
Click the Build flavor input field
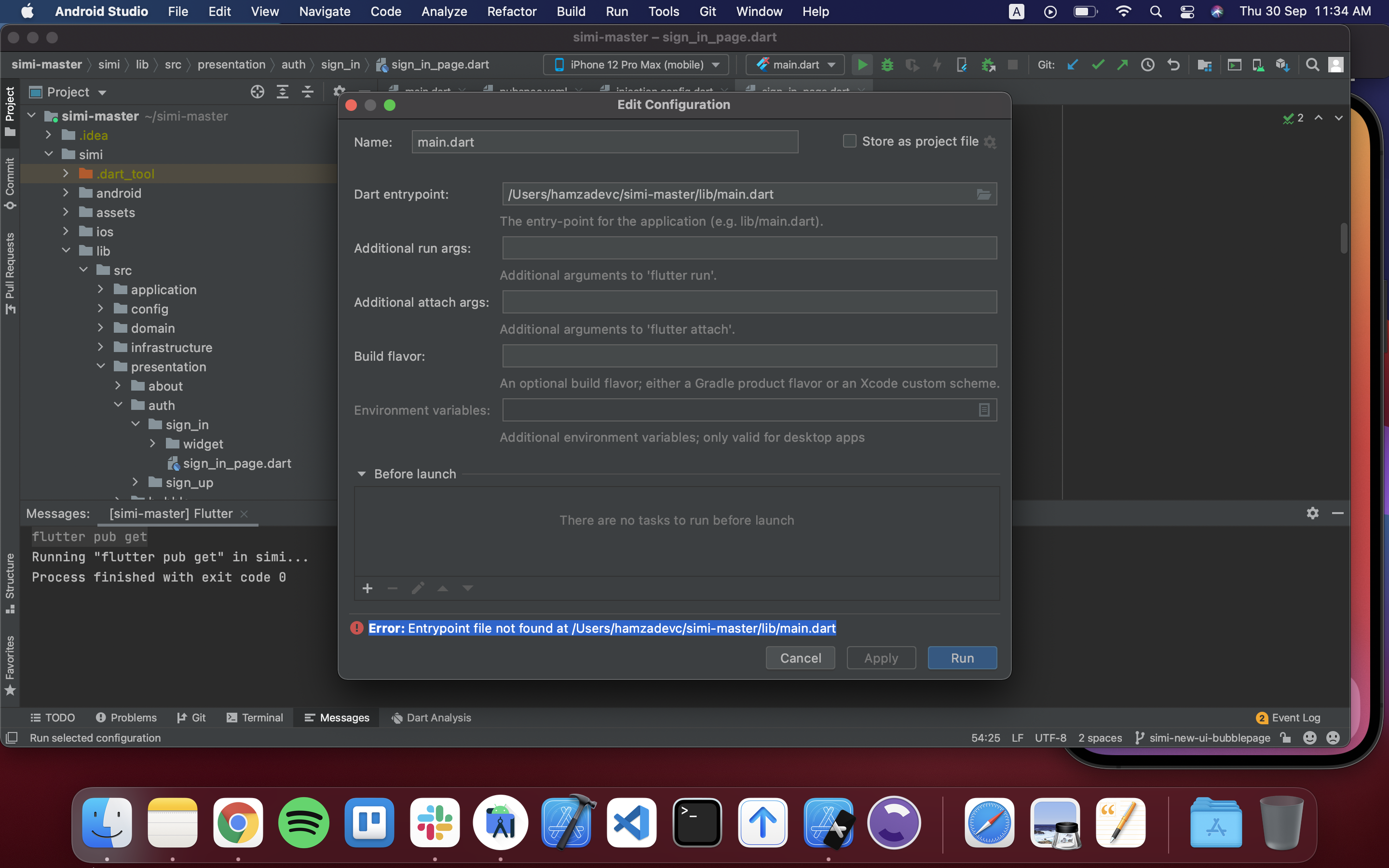[749, 356]
